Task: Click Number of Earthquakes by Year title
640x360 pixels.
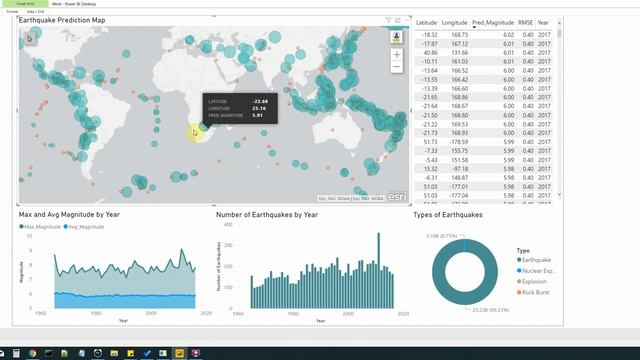Action: (267, 214)
